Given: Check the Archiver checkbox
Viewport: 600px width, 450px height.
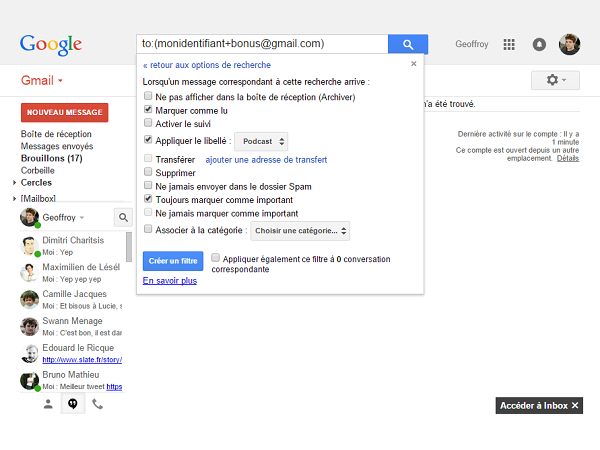Looking at the screenshot, I should tap(148, 96).
